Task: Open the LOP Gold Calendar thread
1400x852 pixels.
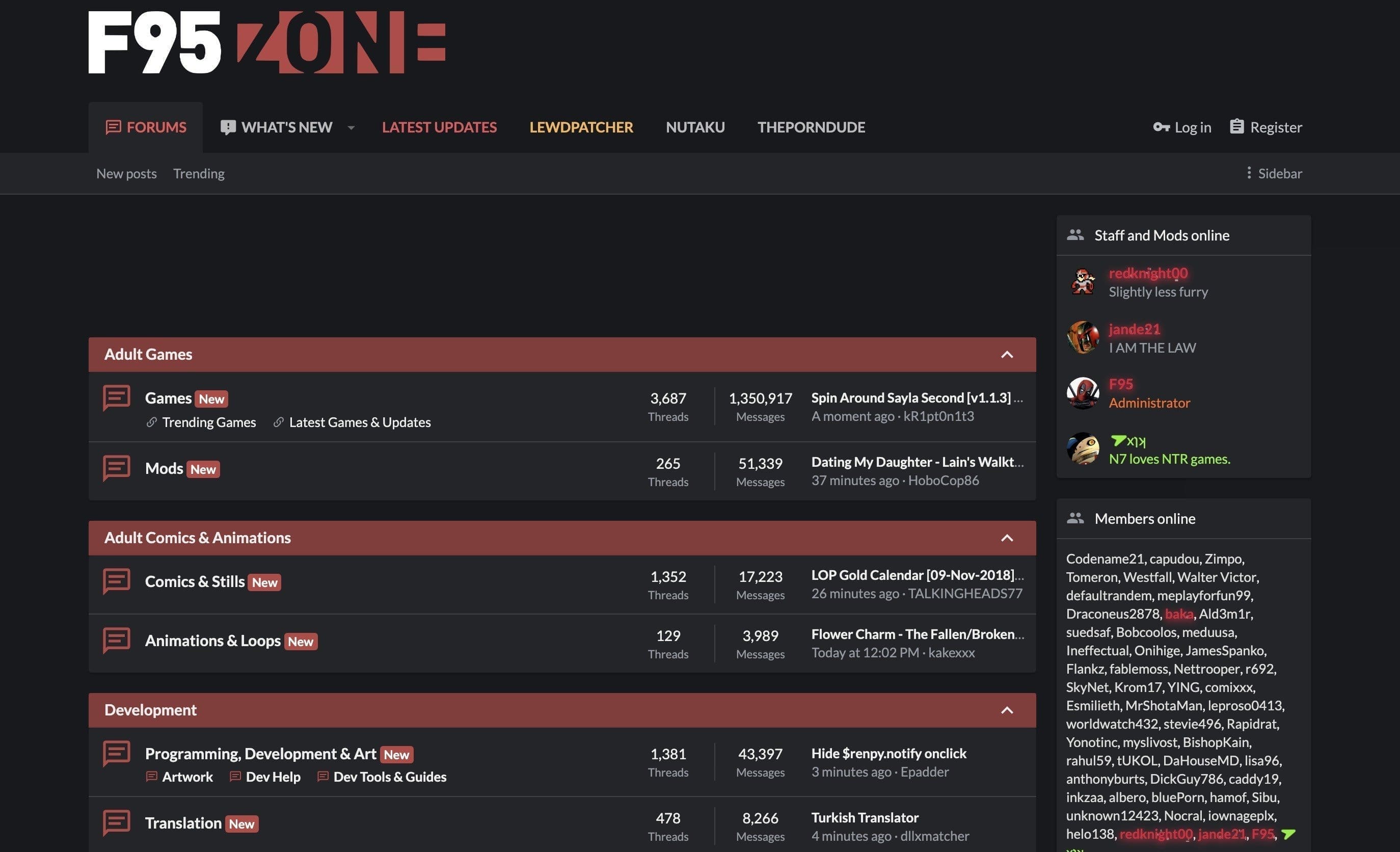Action: point(917,575)
